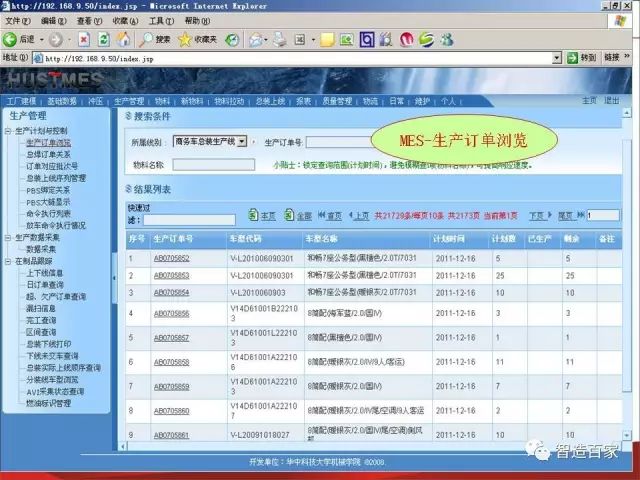Select 订单对应批次号 in the sidebar
Viewport: 640px width, 480px height.
(52, 167)
